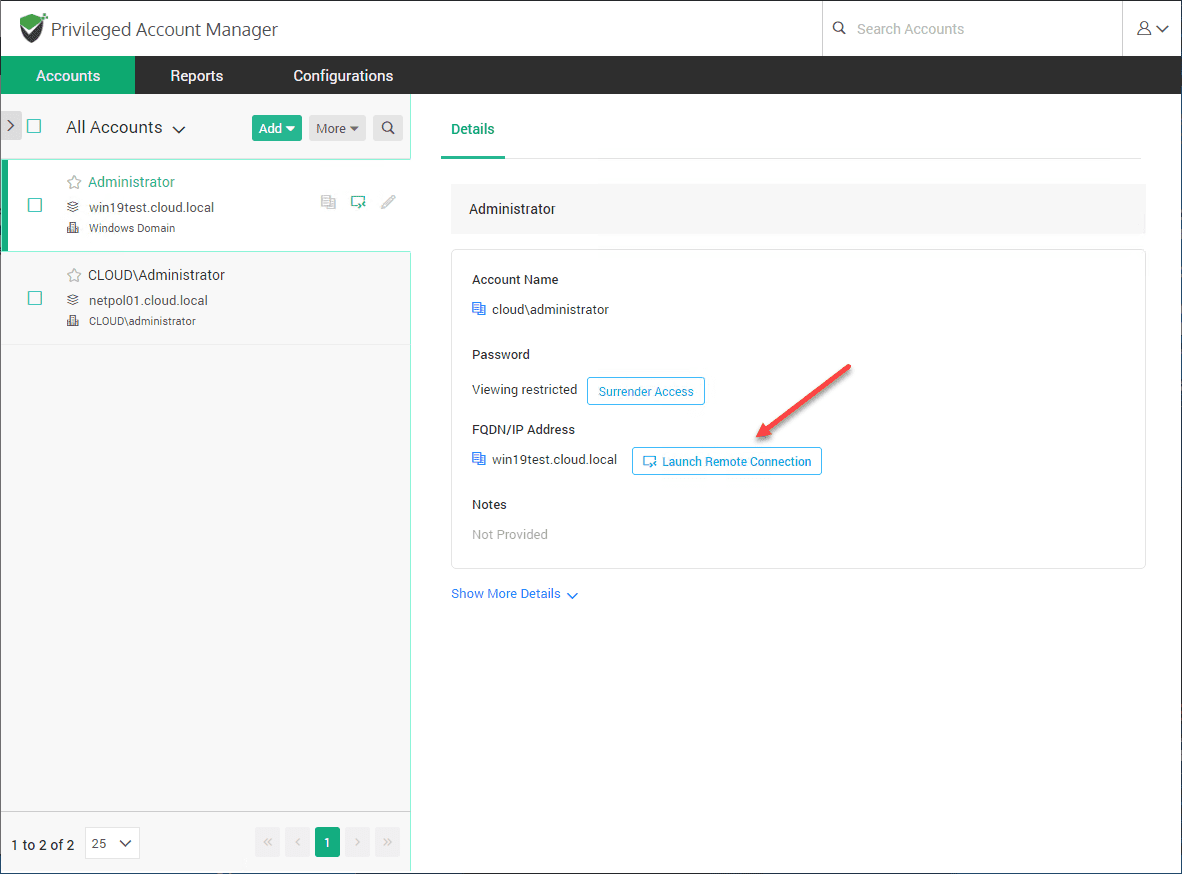Open the 25 per page dropdown
Image resolution: width=1182 pixels, height=874 pixels.
112,843
